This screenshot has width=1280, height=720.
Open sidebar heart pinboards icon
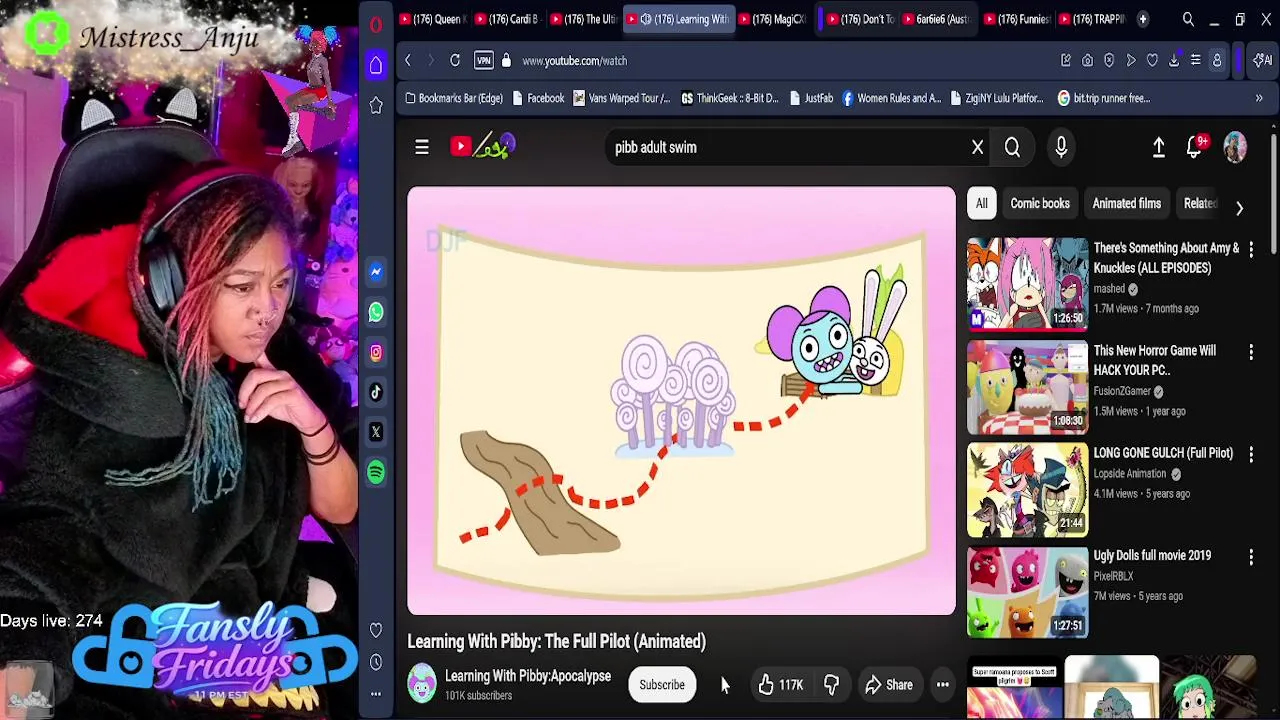(x=376, y=630)
